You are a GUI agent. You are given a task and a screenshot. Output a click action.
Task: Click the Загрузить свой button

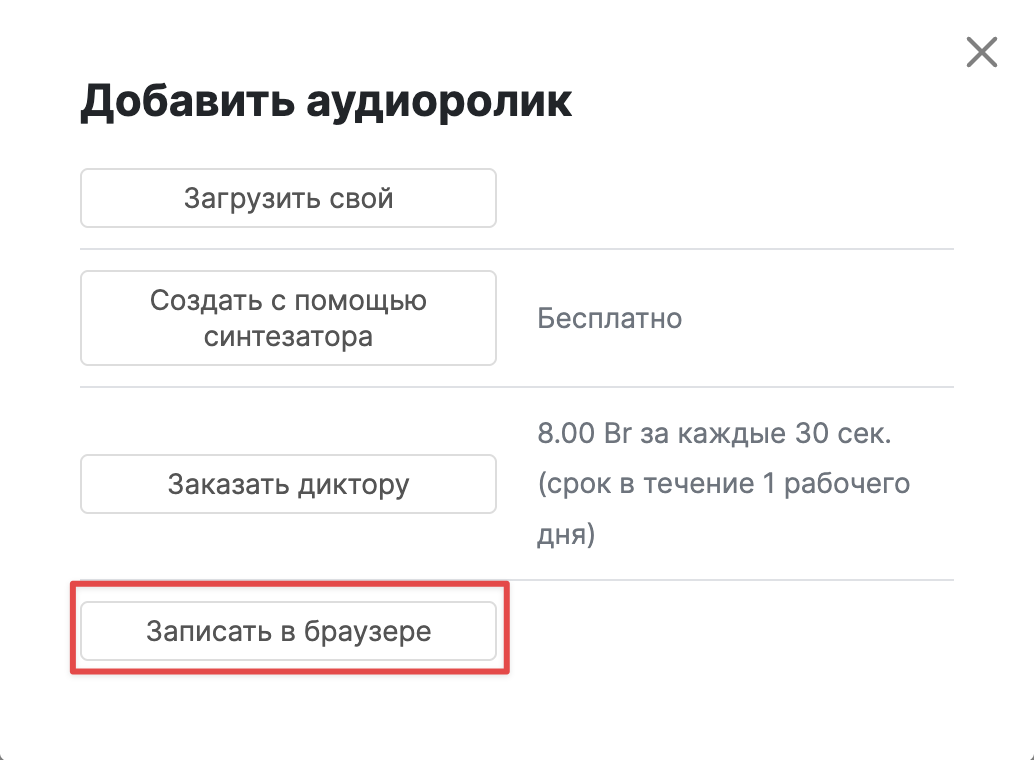tap(288, 198)
